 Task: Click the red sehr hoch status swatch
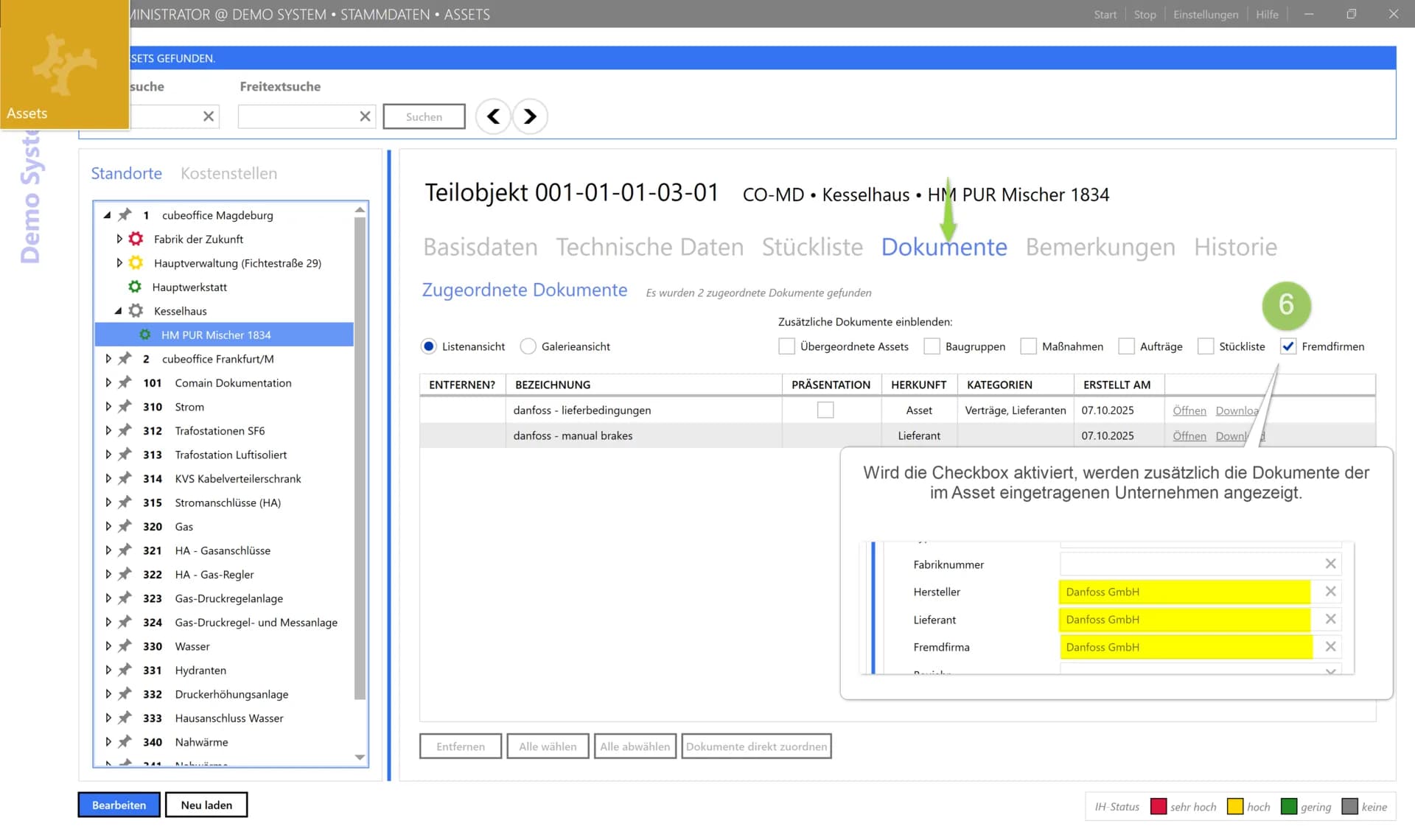click(x=1159, y=806)
